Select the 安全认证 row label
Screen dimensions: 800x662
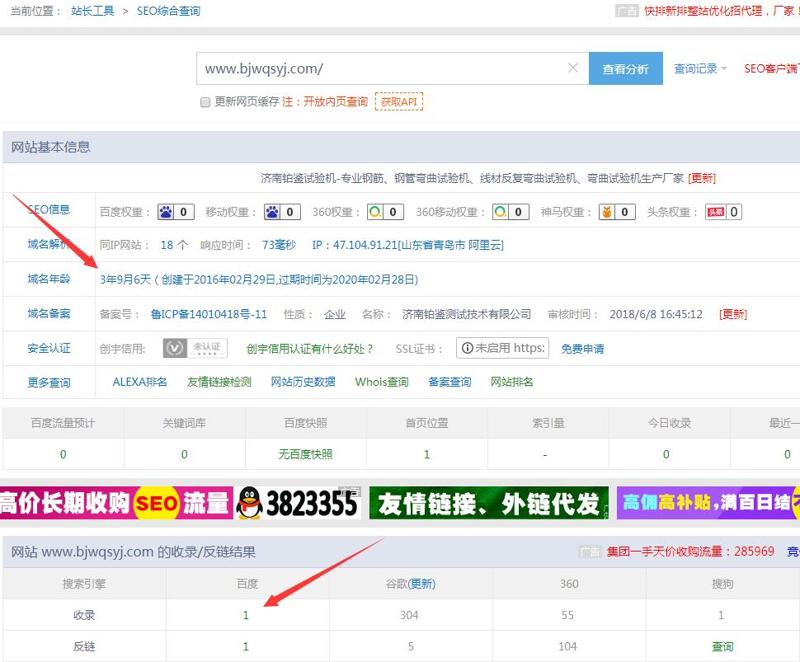[49, 348]
